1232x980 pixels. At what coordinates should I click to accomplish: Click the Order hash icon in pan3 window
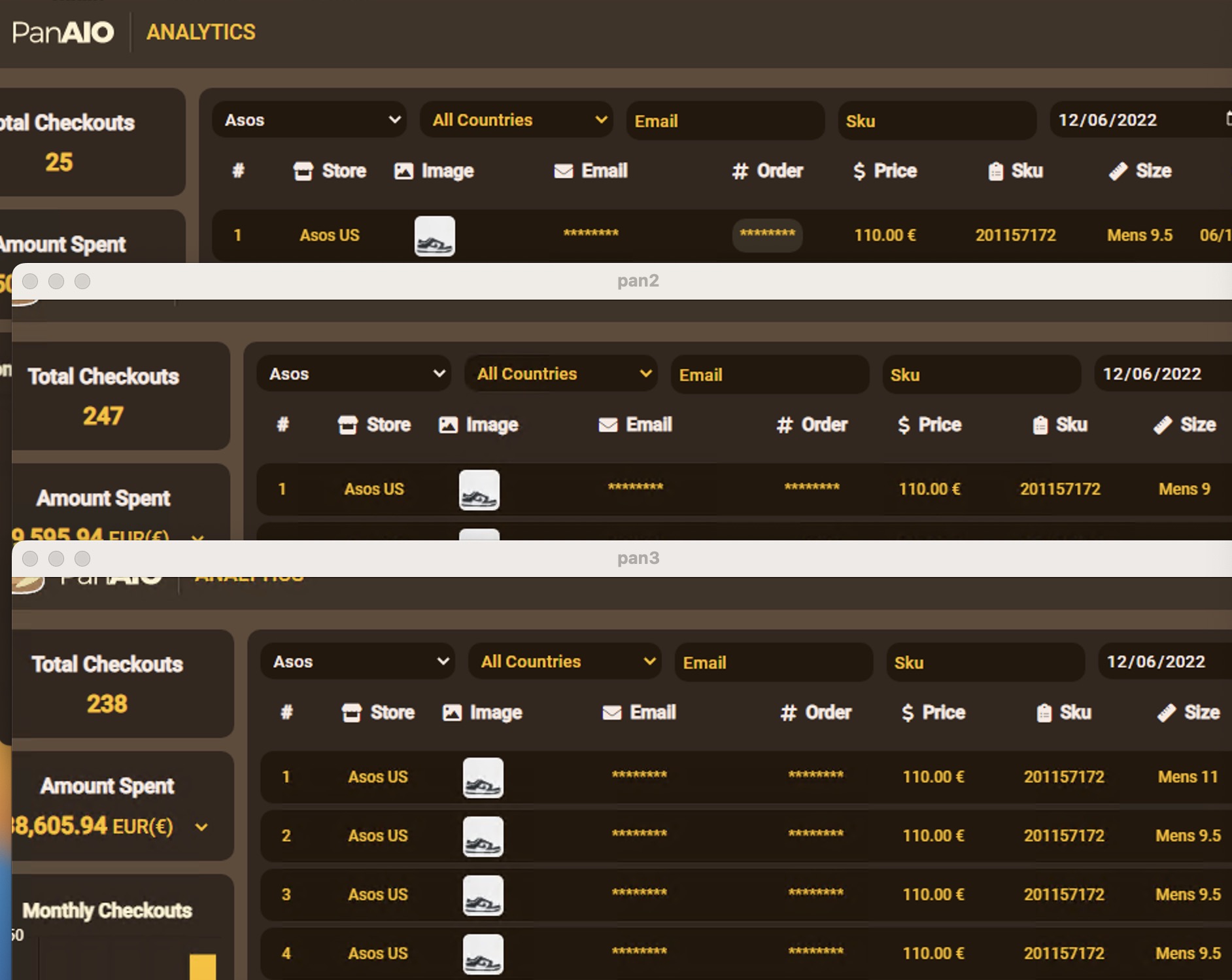788,713
